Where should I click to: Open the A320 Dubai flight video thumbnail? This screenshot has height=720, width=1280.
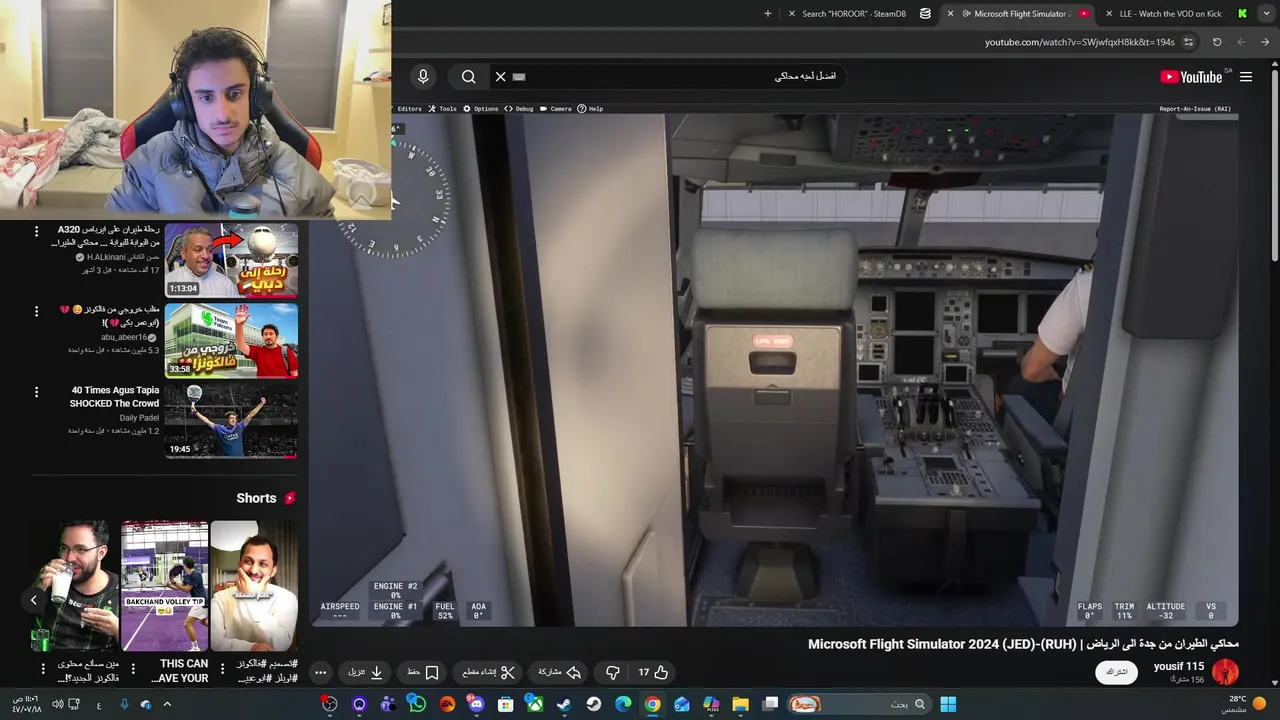(x=231, y=259)
